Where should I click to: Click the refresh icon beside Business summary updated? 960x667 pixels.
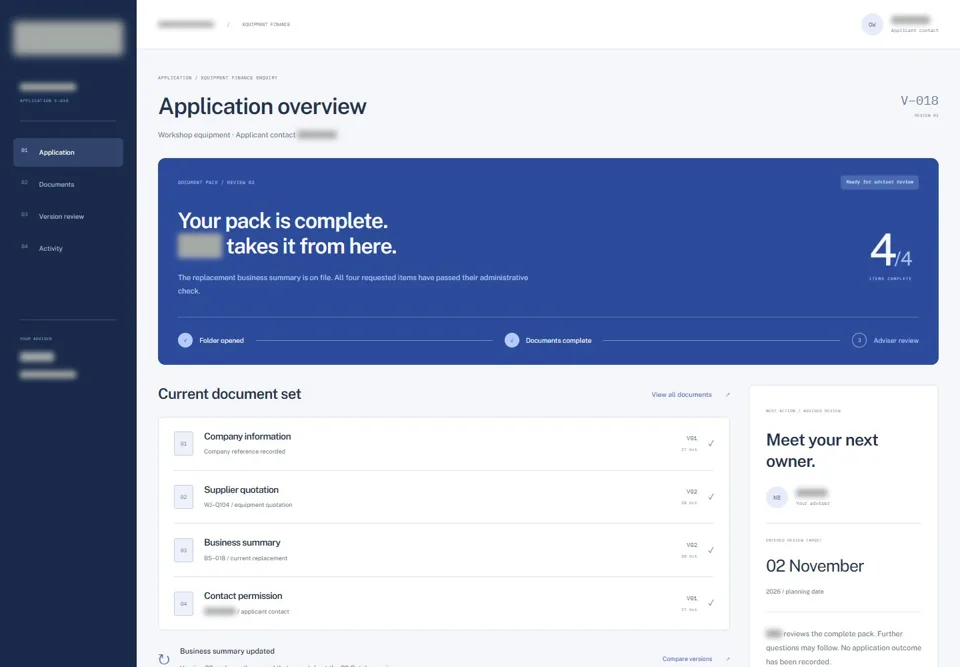[x=163, y=659]
